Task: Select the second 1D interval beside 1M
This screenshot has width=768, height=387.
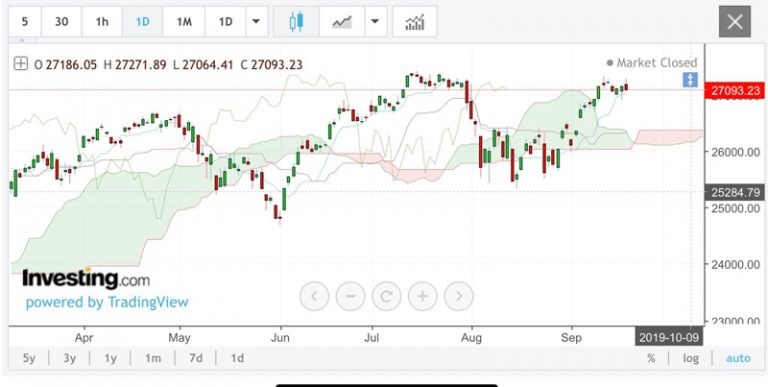Action: click(x=225, y=22)
